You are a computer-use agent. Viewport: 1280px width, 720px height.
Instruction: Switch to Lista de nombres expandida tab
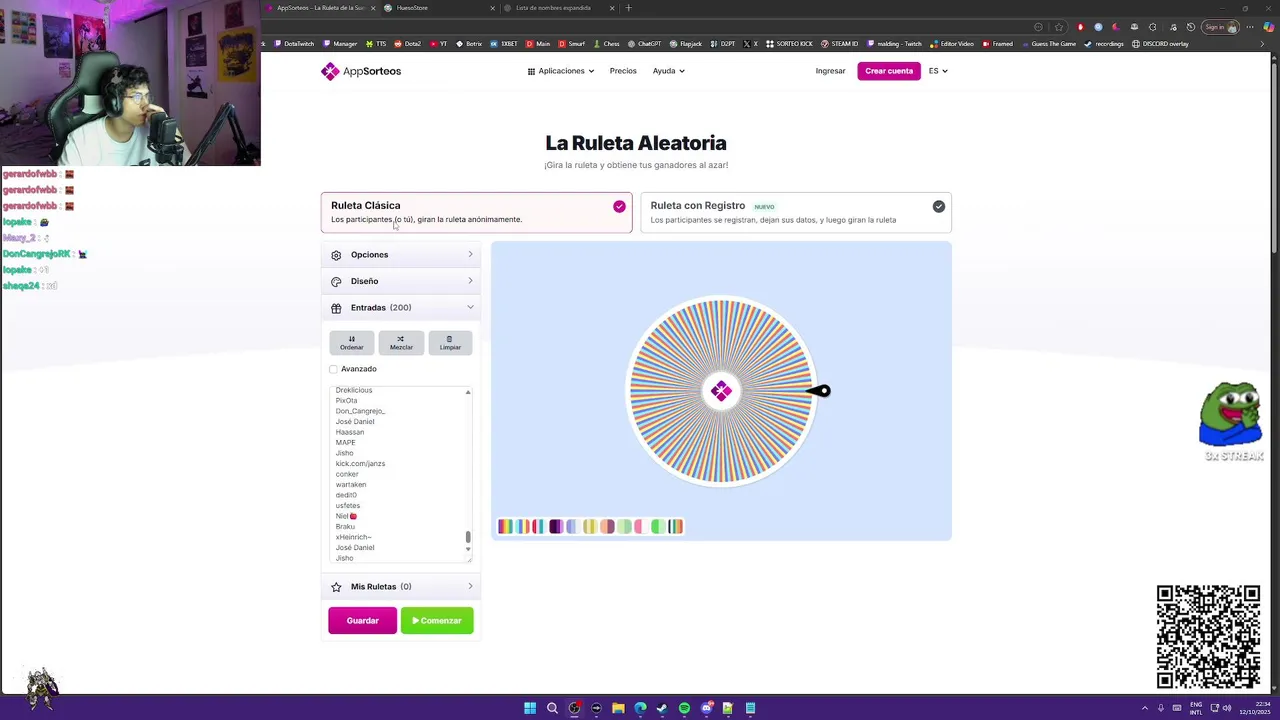560,8
